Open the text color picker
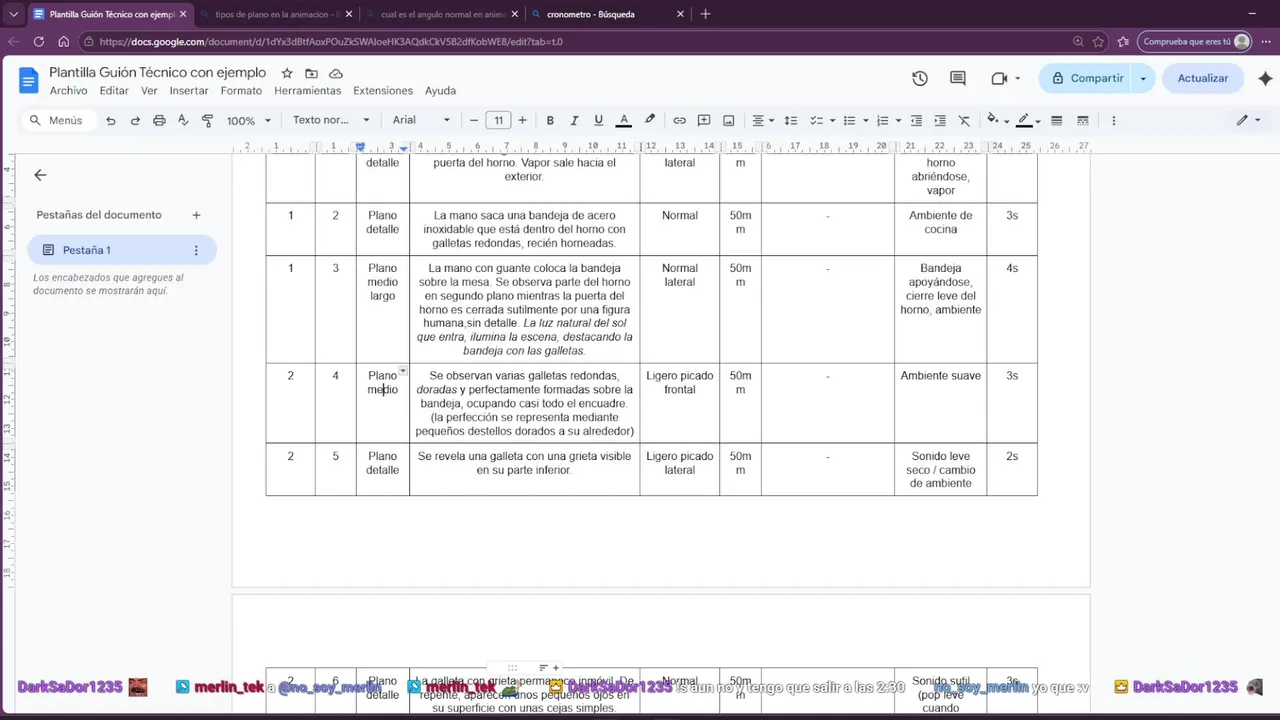 (x=624, y=120)
